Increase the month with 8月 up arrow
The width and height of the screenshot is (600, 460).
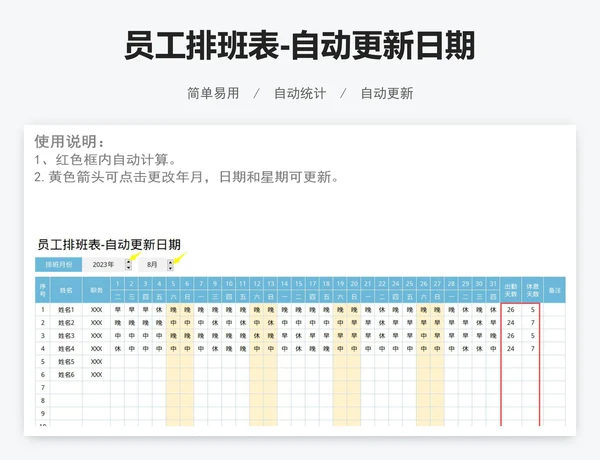[170, 263]
